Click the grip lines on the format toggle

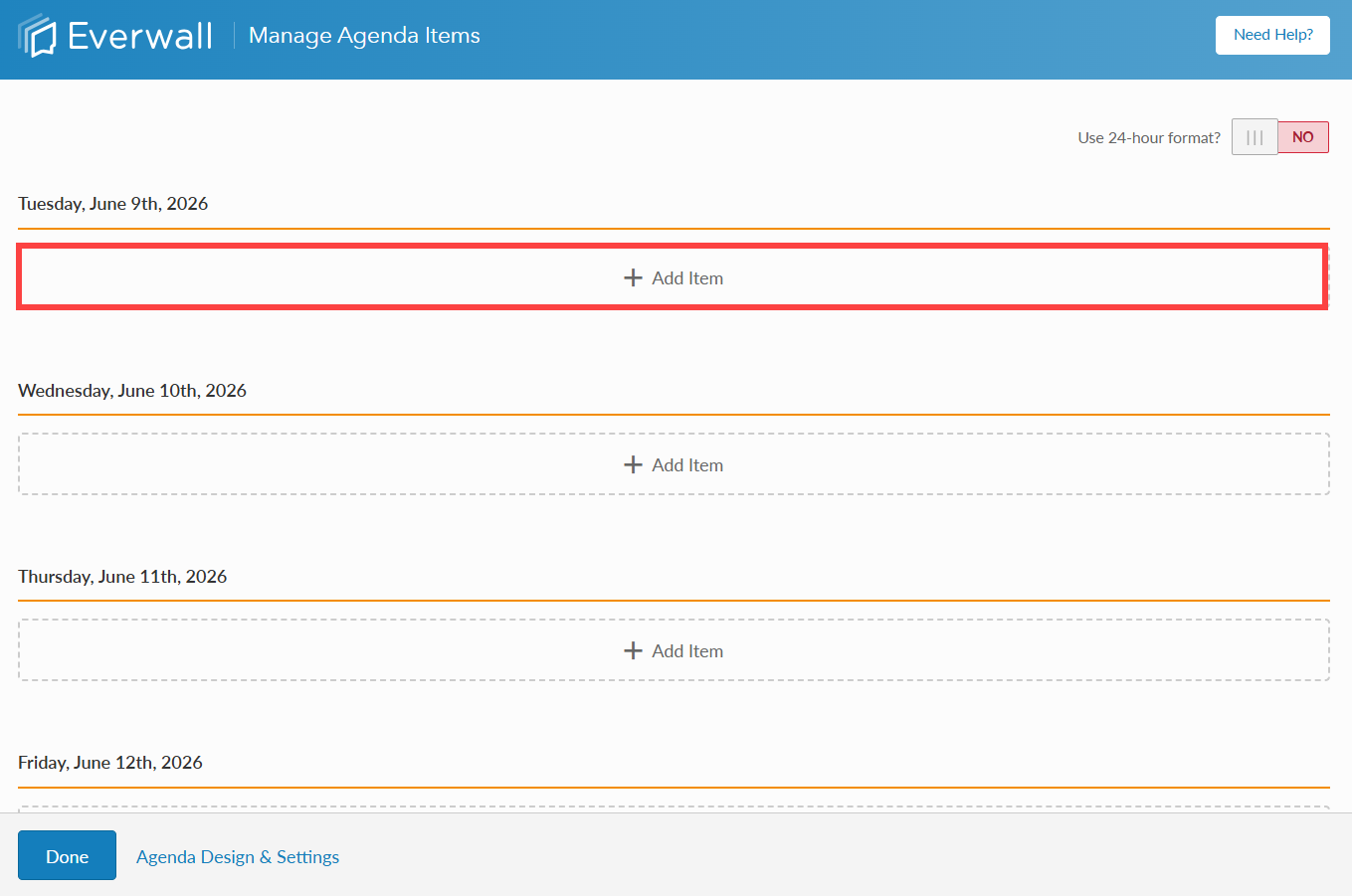pos(1254,136)
